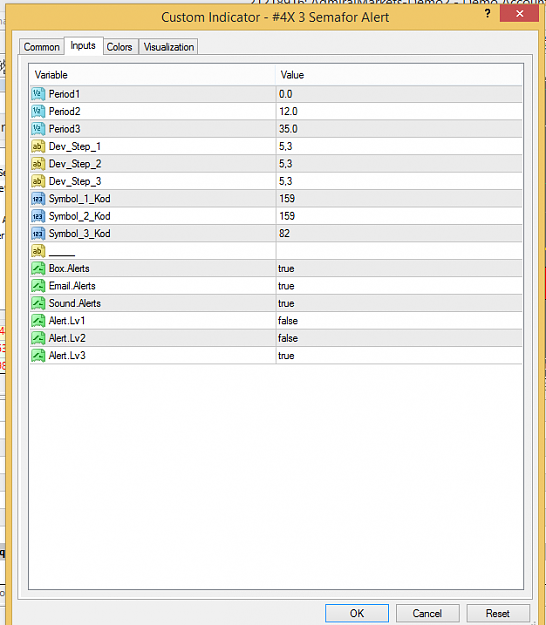The width and height of the screenshot is (546, 625).
Task: Select the Symbol_2_Kod value 159
Action: pyautogui.click(x=287, y=216)
